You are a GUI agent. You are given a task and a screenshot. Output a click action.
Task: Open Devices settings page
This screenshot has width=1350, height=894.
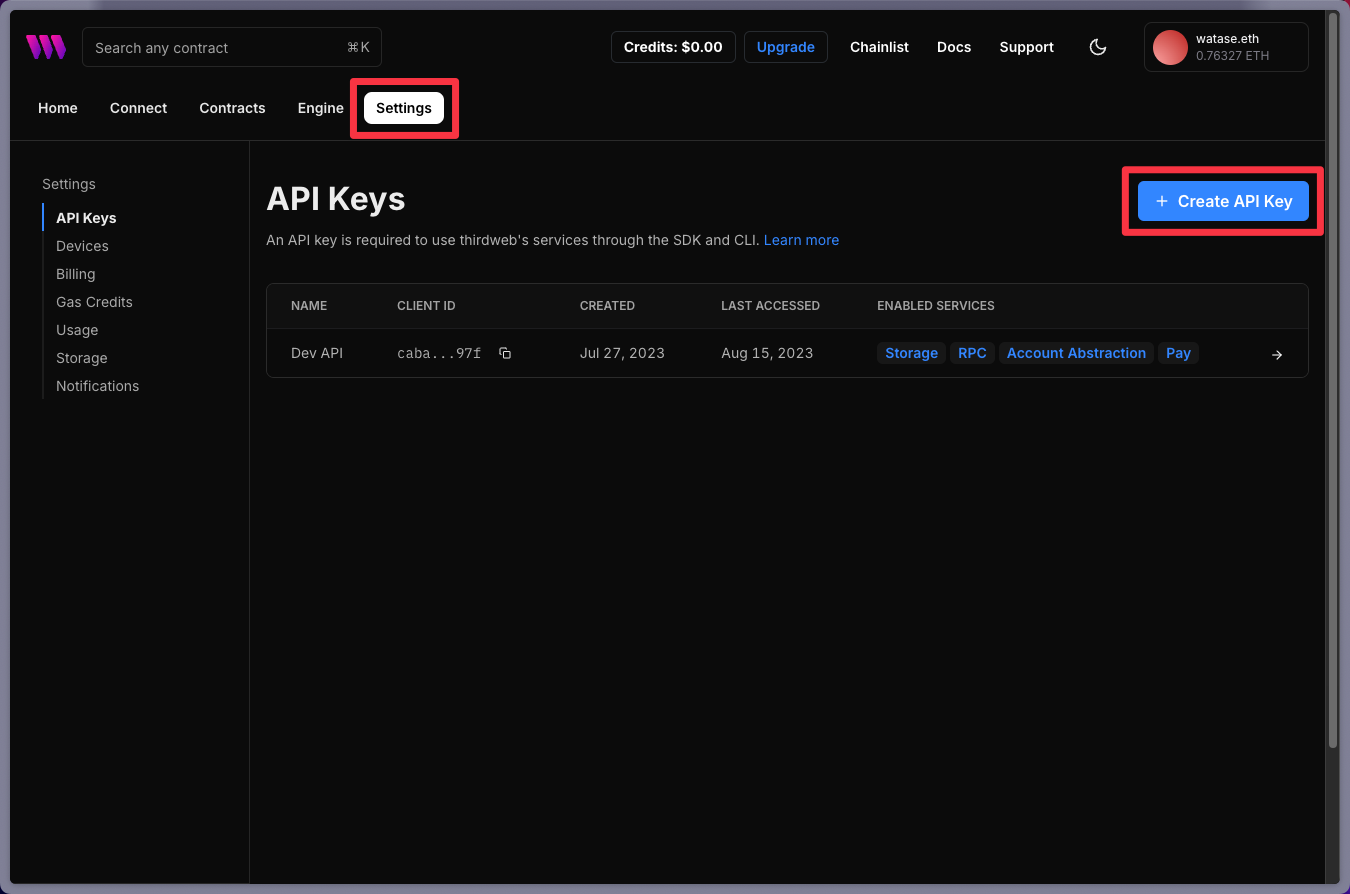click(82, 246)
